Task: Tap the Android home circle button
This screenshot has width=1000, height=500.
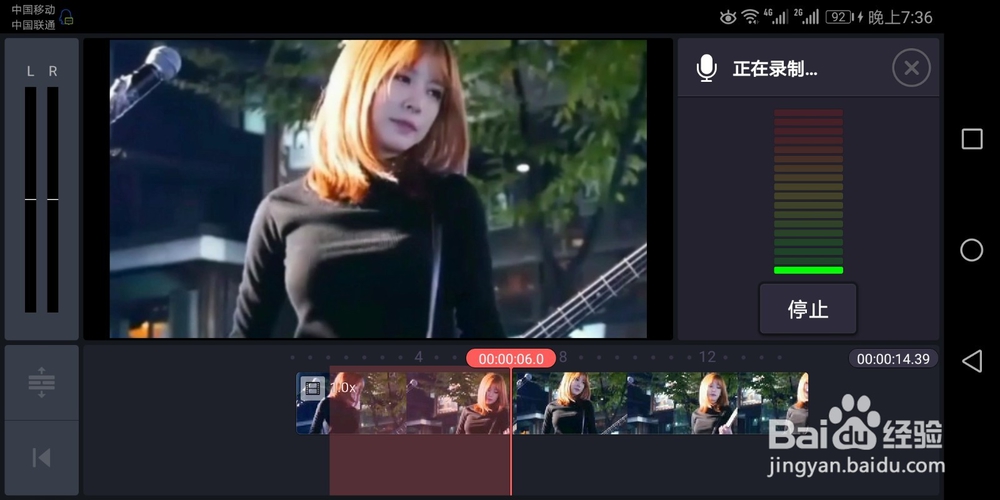Action: click(972, 250)
